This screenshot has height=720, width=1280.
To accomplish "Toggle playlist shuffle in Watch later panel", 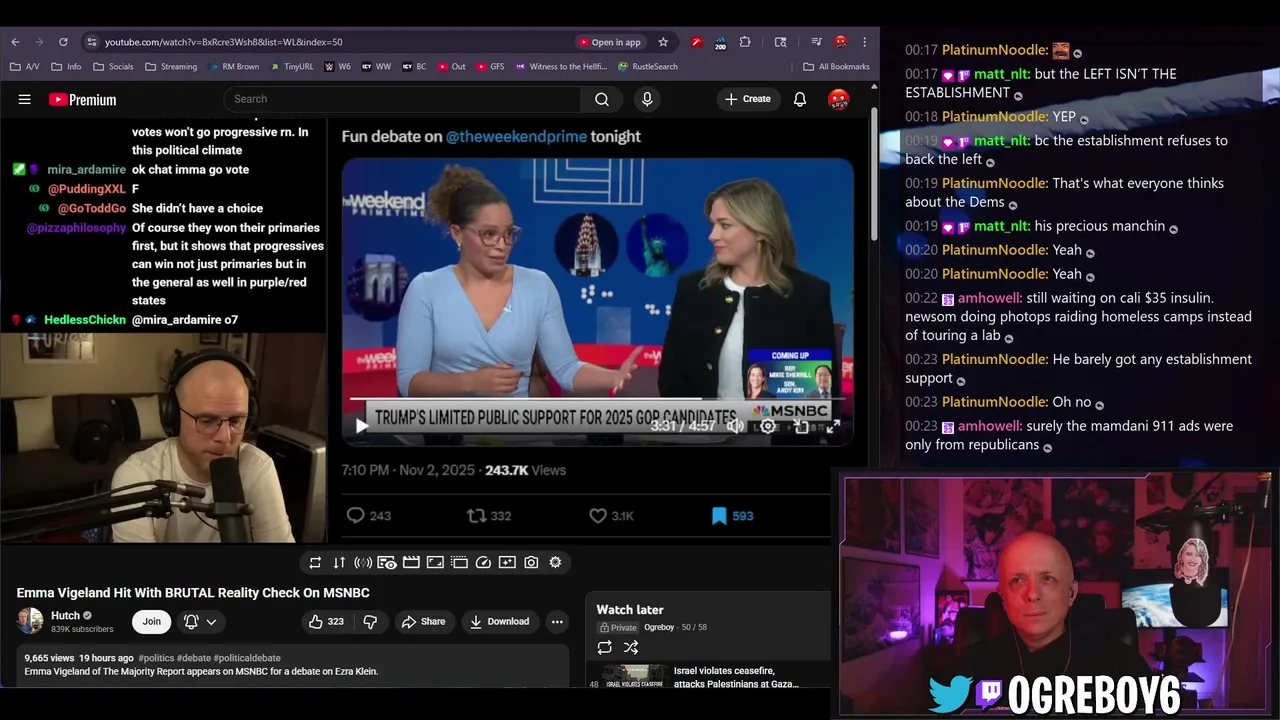I will point(631,647).
